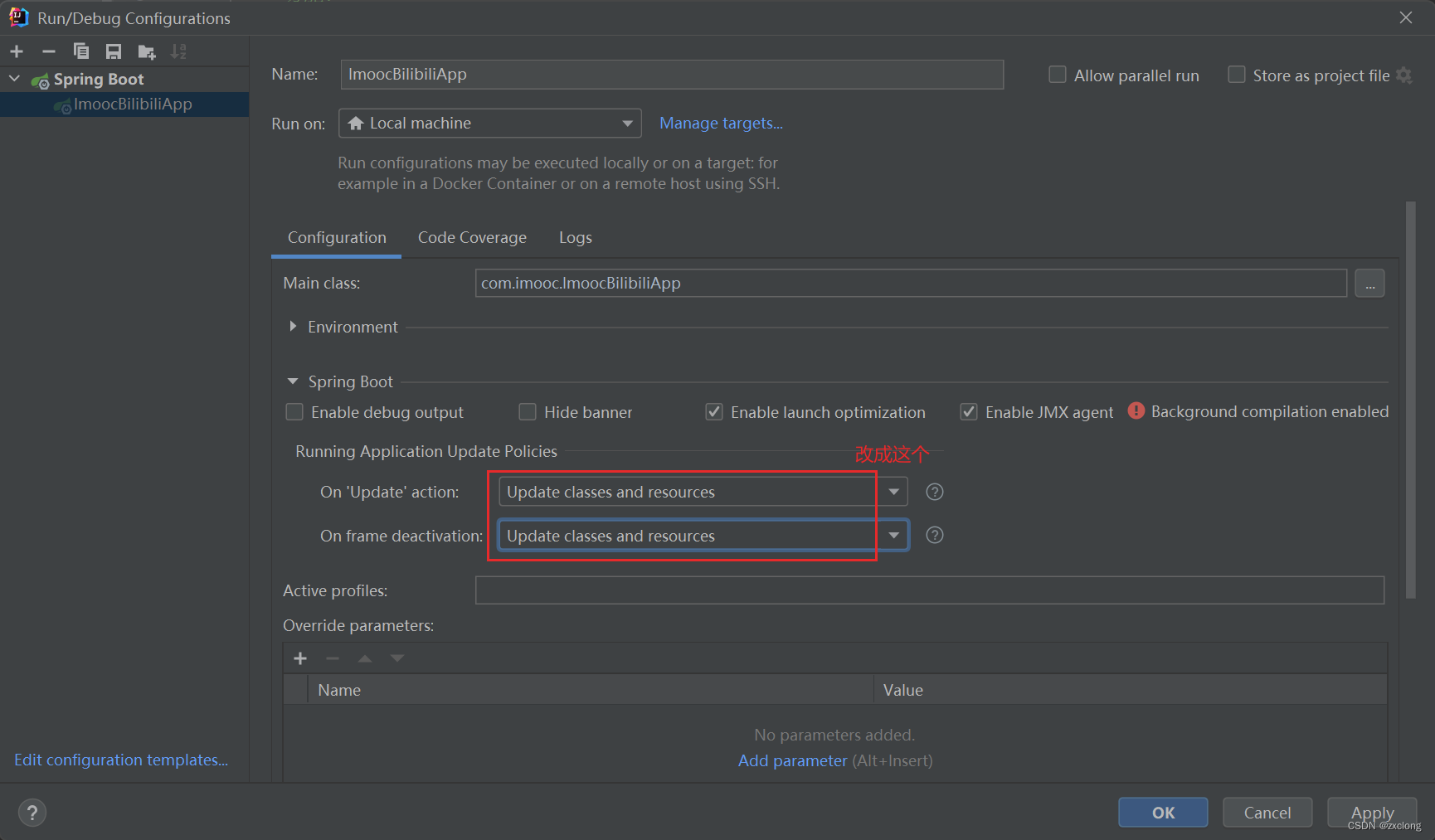This screenshot has width=1435, height=840.
Task: Open the Logs tab
Action: [576, 238]
